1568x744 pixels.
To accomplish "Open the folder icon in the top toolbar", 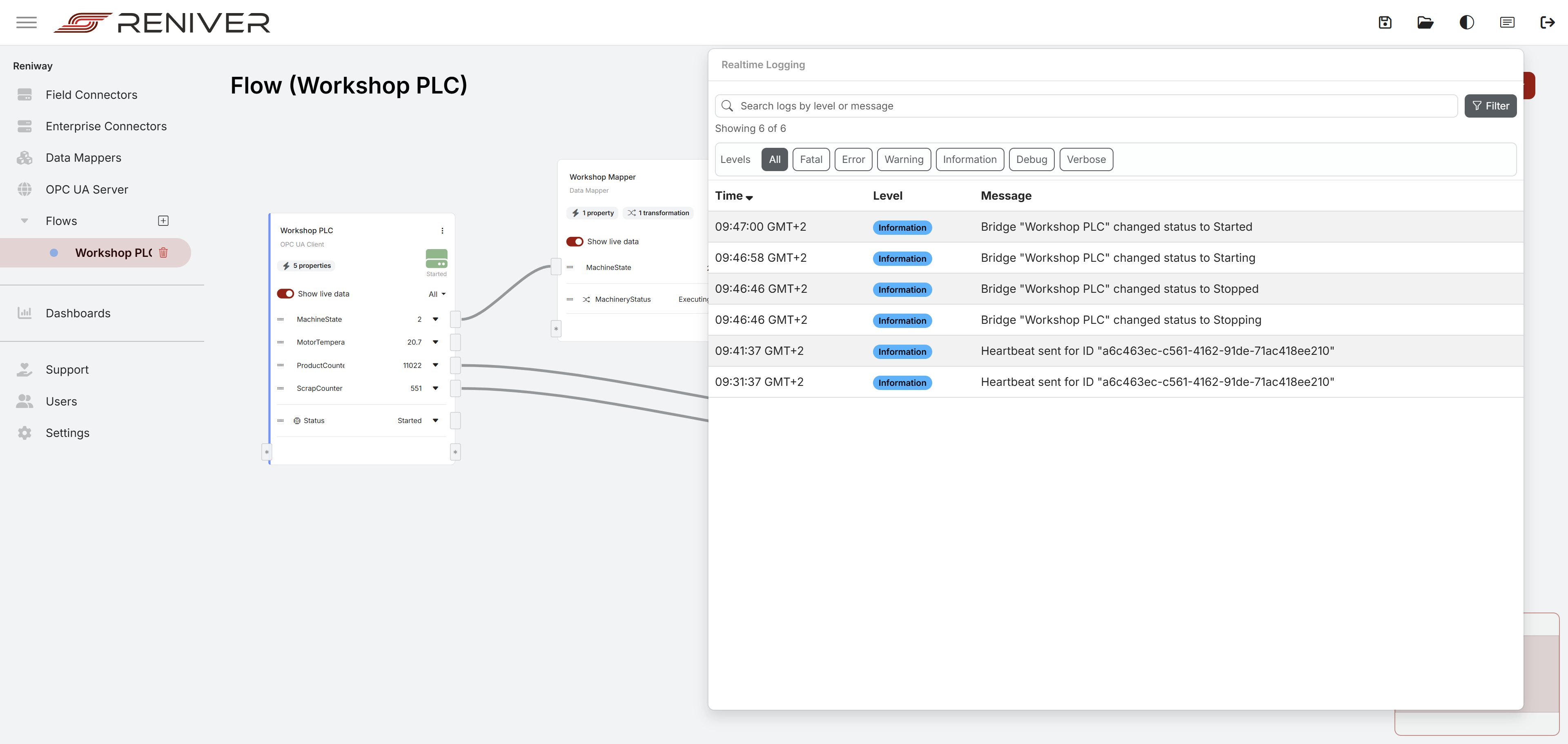I will coord(1425,22).
